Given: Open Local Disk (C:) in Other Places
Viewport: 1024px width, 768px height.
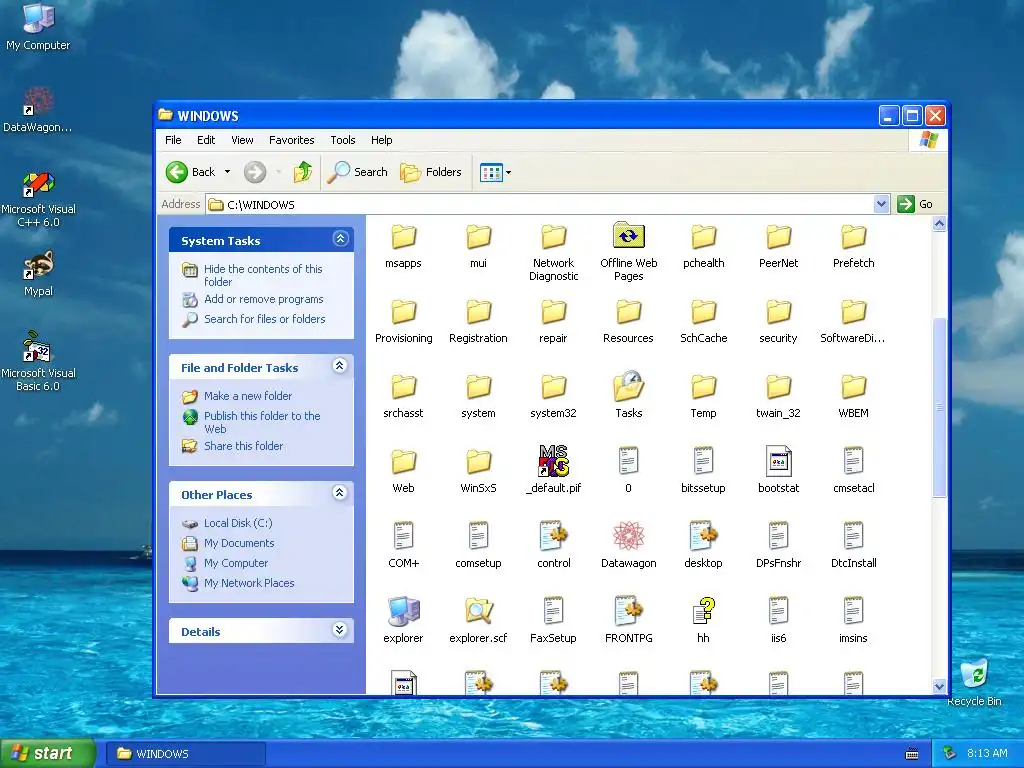Looking at the screenshot, I should click(x=238, y=523).
